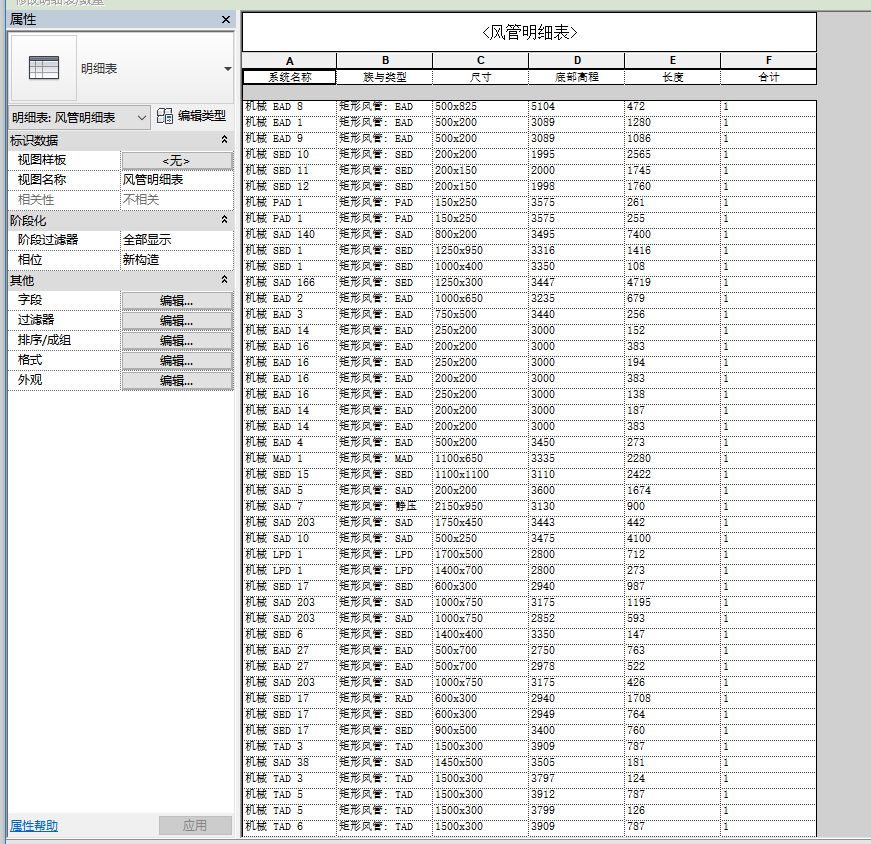Select the 机械 EAD 8 system name cell
The width and height of the screenshot is (871, 844).
coord(289,107)
